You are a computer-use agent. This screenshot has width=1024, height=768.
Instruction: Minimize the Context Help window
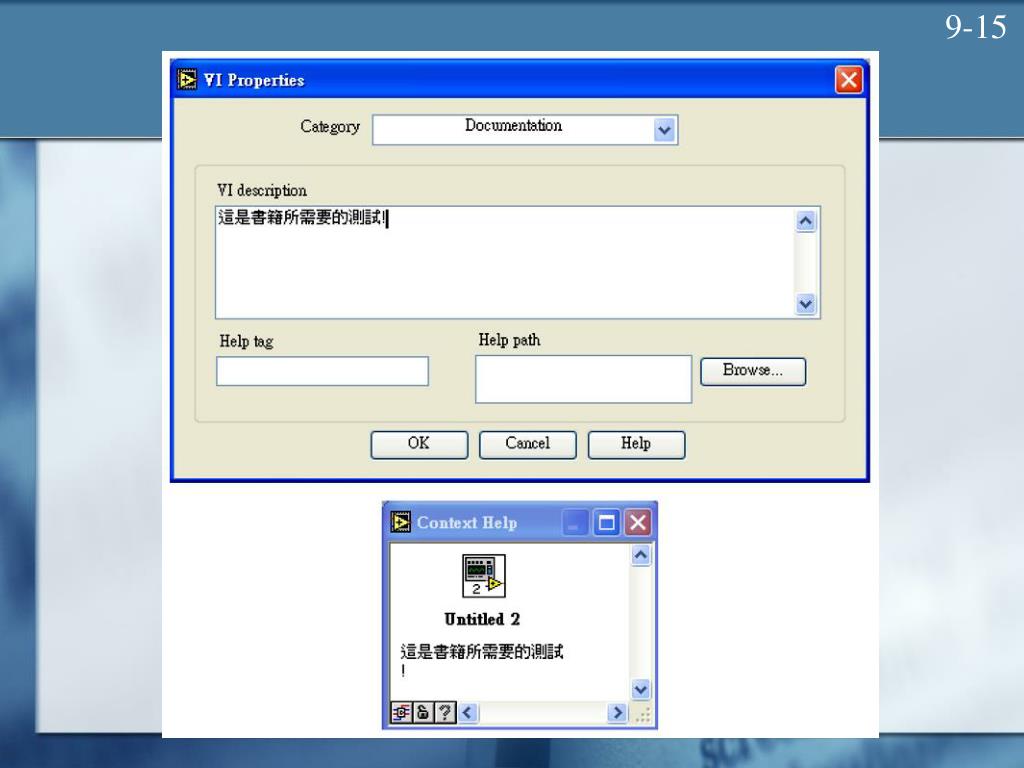(575, 522)
